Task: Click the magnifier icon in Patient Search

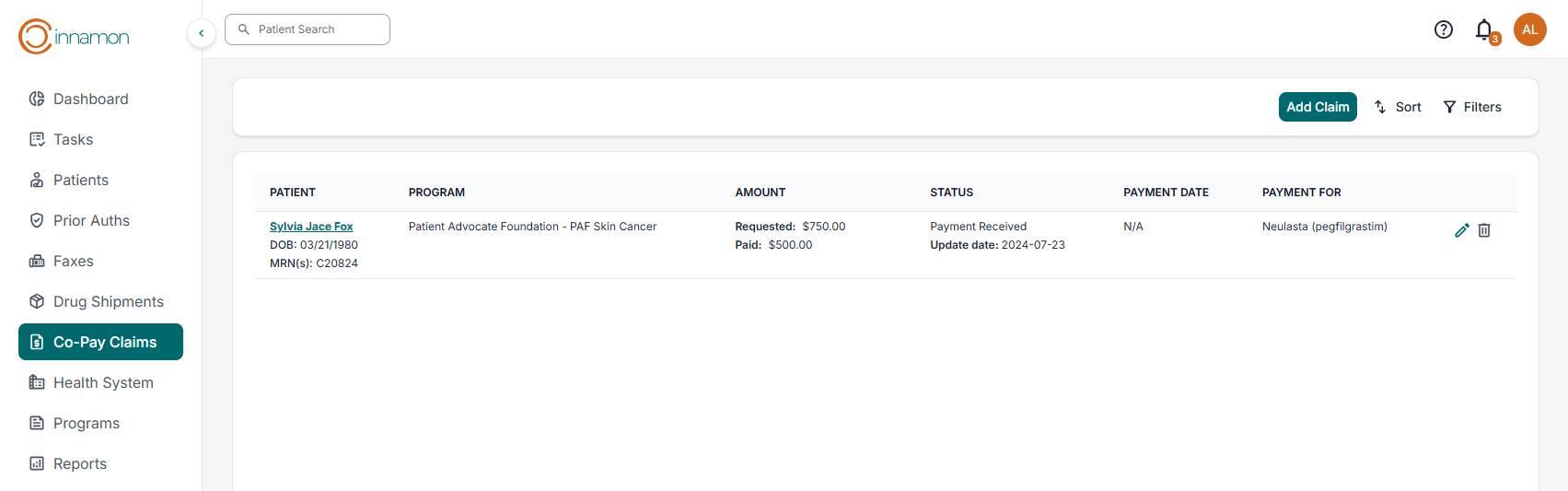Action: coord(244,29)
